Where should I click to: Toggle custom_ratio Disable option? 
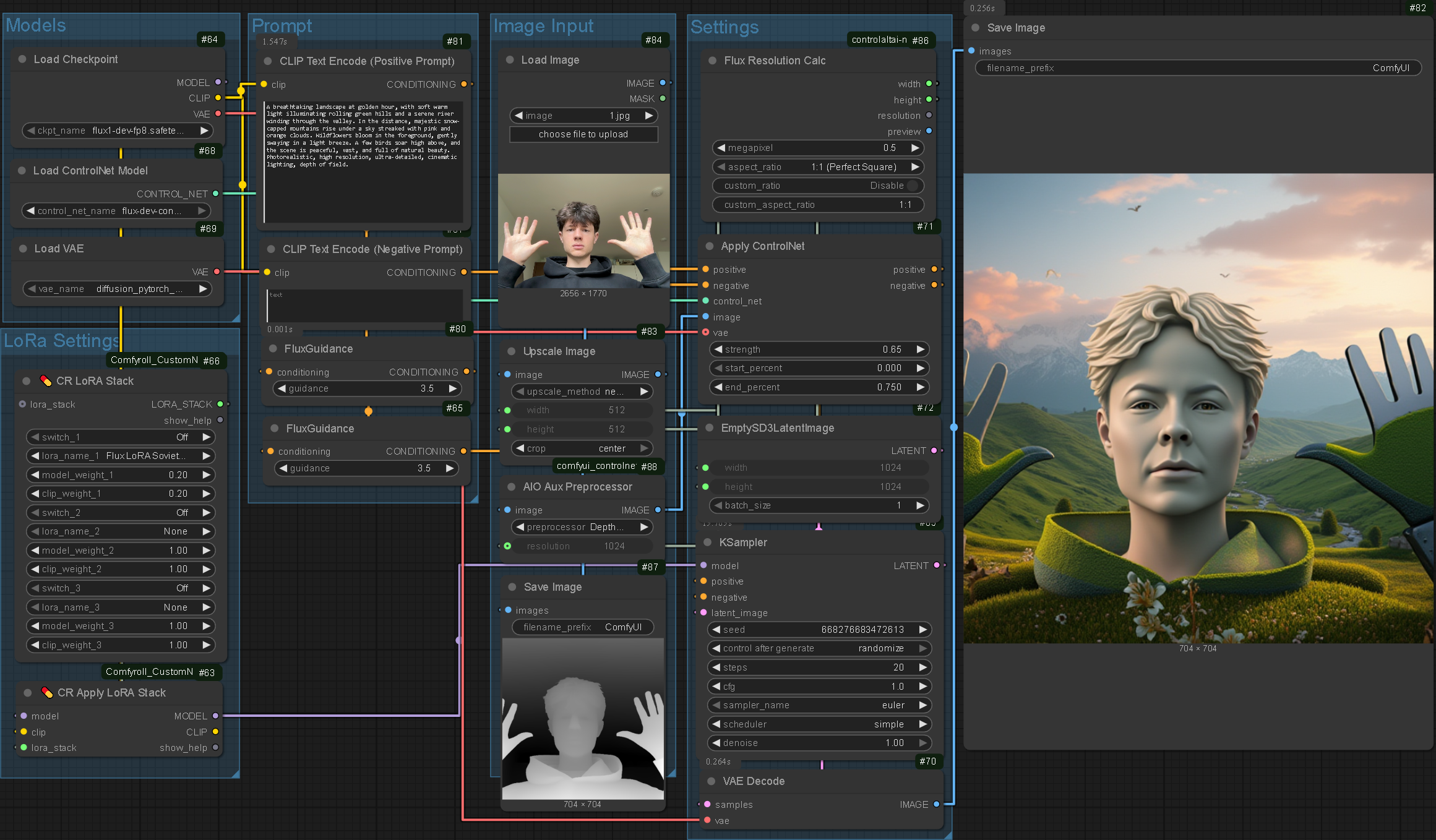(x=818, y=186)
